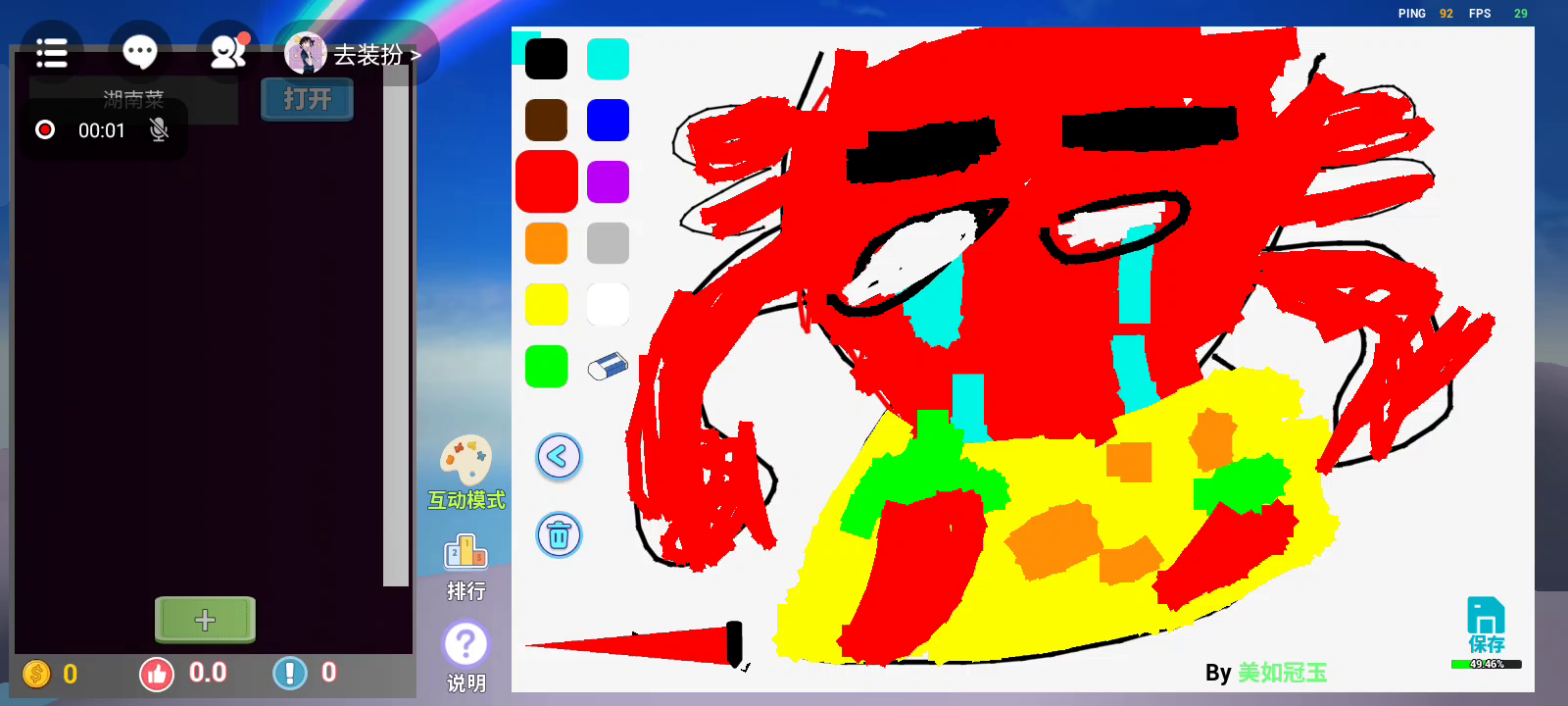Click the gold coin balance icon
The image size is (1568, 706).
point(36,674)
